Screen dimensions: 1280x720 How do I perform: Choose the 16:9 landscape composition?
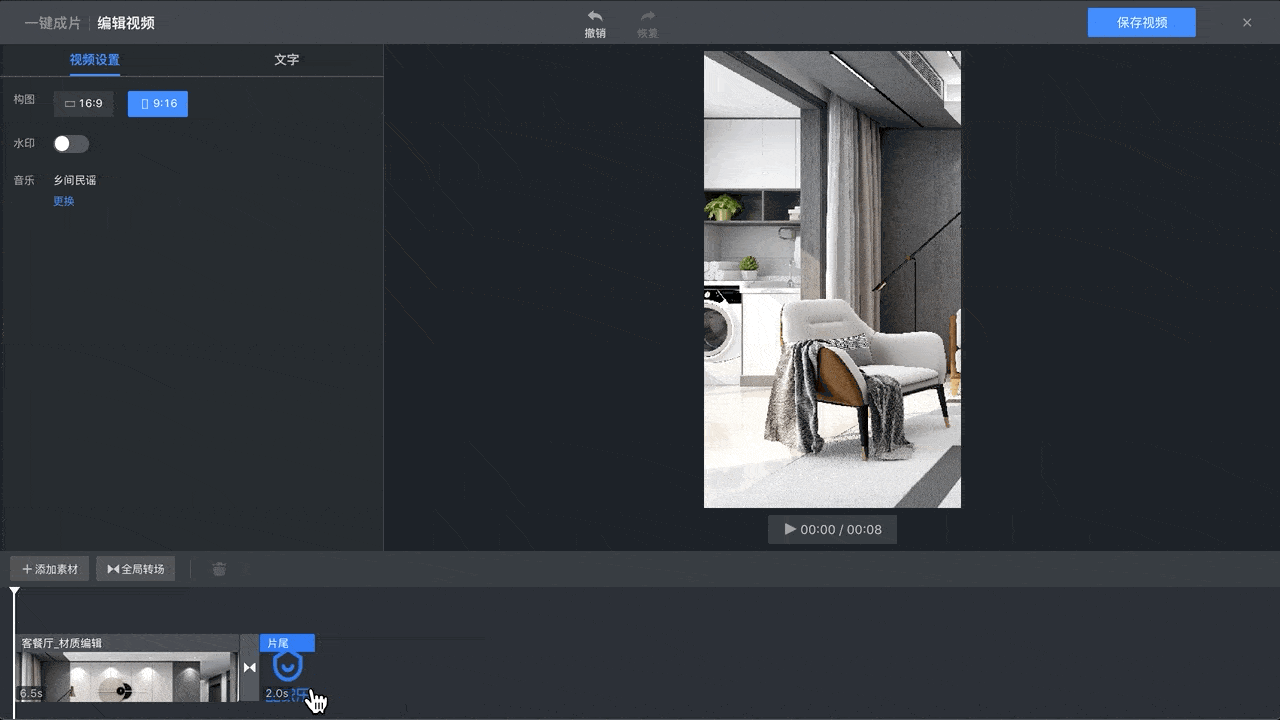coord(84,104)
